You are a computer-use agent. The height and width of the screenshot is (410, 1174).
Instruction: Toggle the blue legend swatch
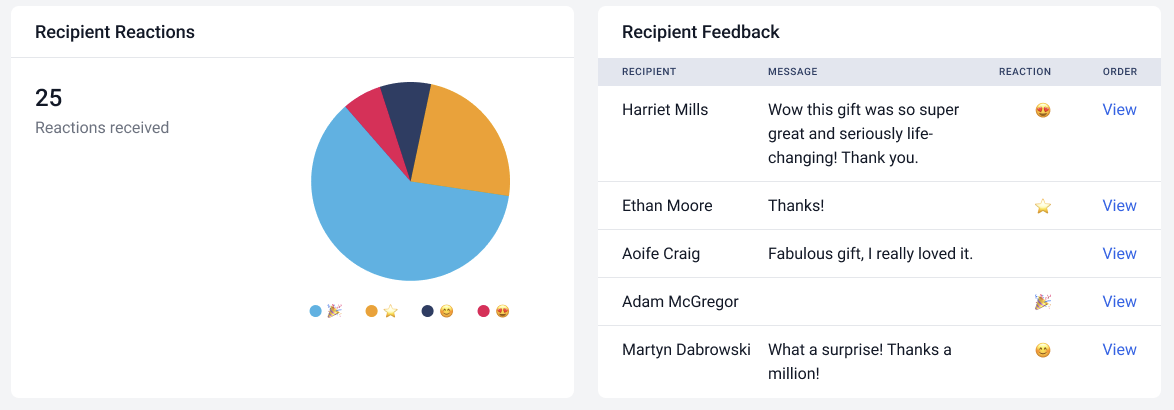pyautogui.click(x=316, y=311)
